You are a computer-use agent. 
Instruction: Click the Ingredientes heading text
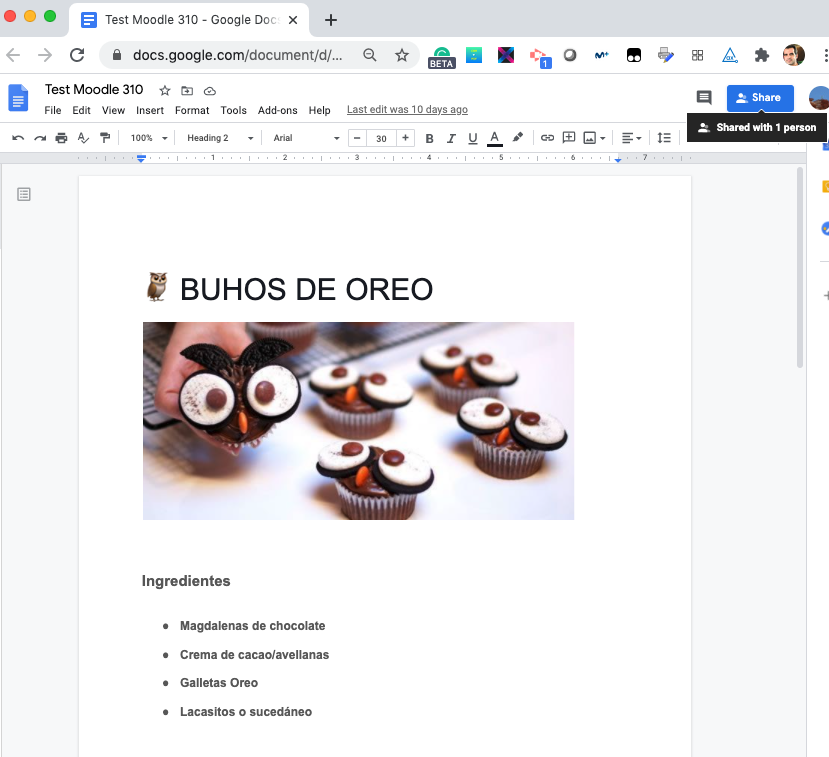pyautogui.click(x=186, y=581)
